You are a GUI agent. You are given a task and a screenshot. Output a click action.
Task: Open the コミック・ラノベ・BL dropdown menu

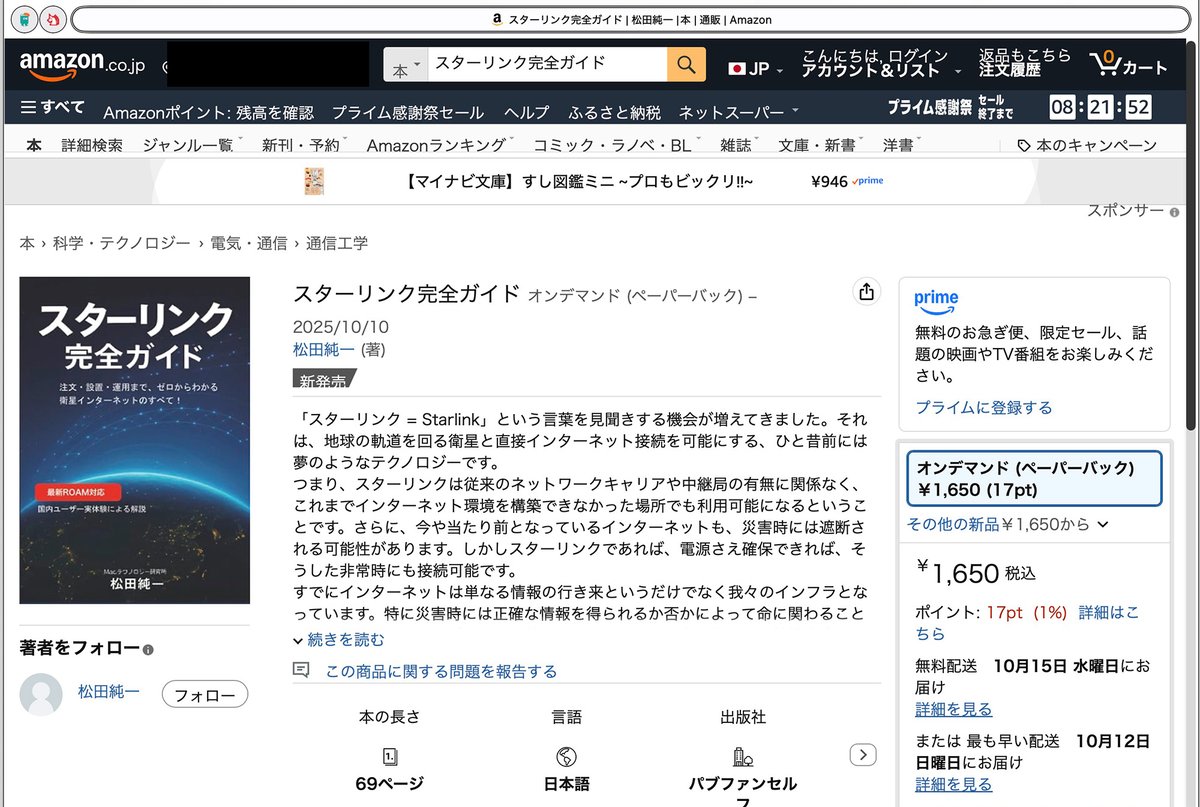click(617, 145)
